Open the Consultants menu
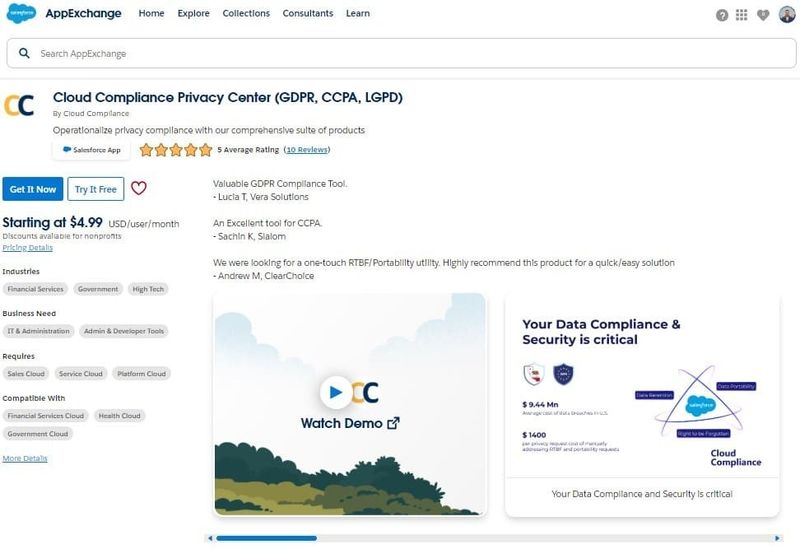The image size is (800, 549). (x=308, y=13)
